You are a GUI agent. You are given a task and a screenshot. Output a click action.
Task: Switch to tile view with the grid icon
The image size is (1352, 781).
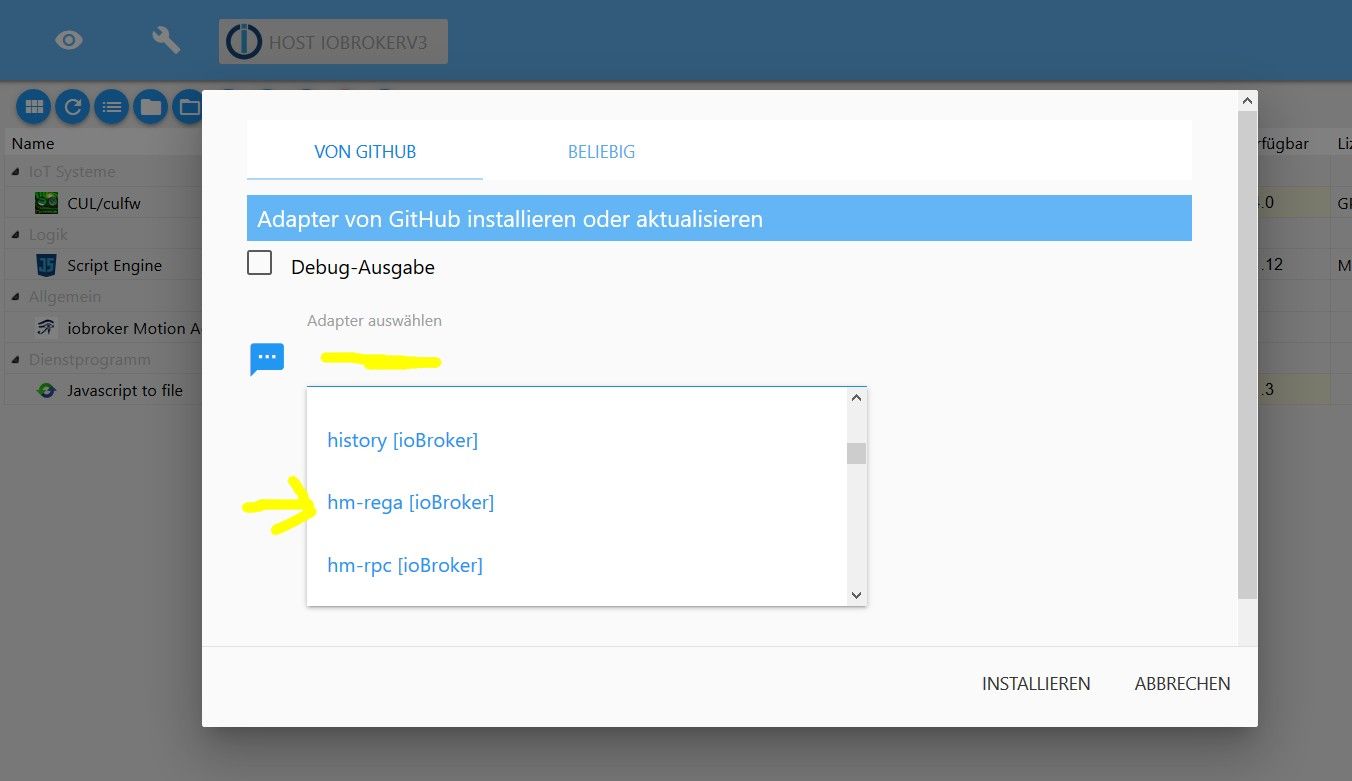tap(34, 107)
